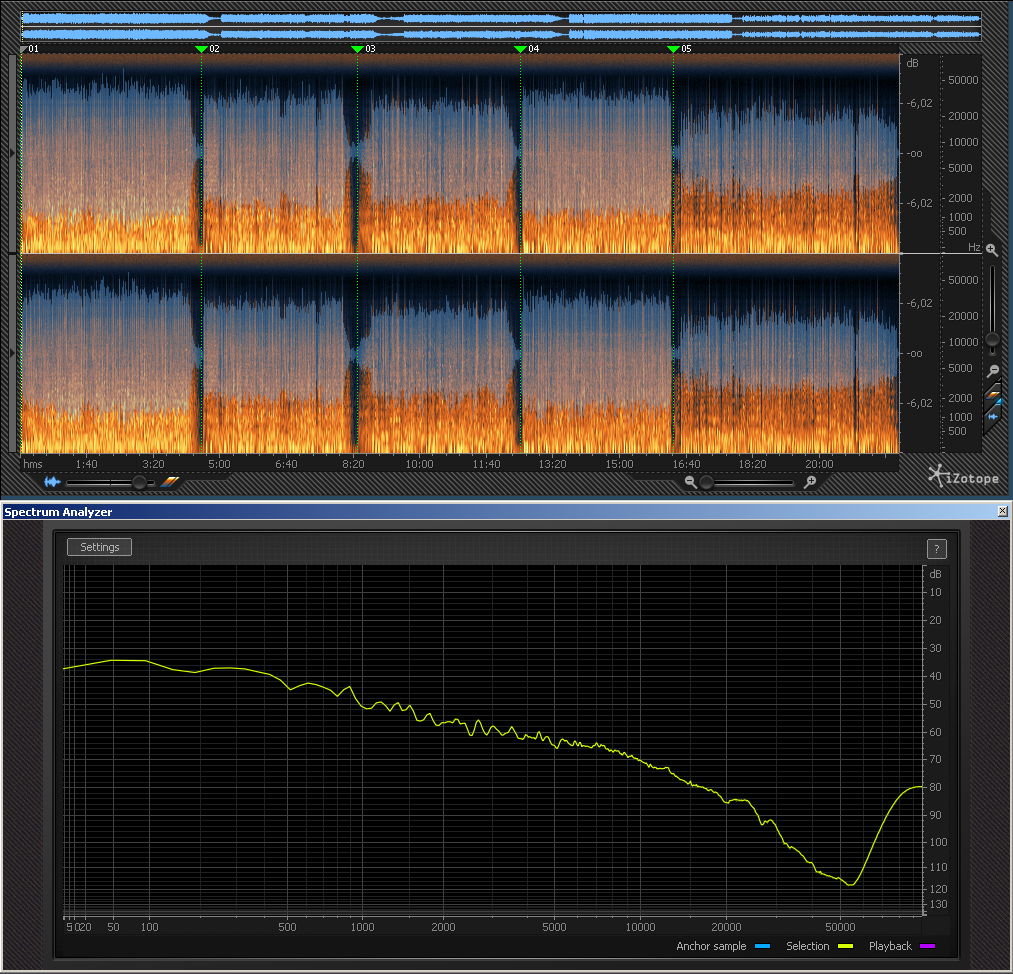This screenshot has height=974, width=1013.
Task: Select marker 02 on the timeline
Action: click(x=202, y=48)
